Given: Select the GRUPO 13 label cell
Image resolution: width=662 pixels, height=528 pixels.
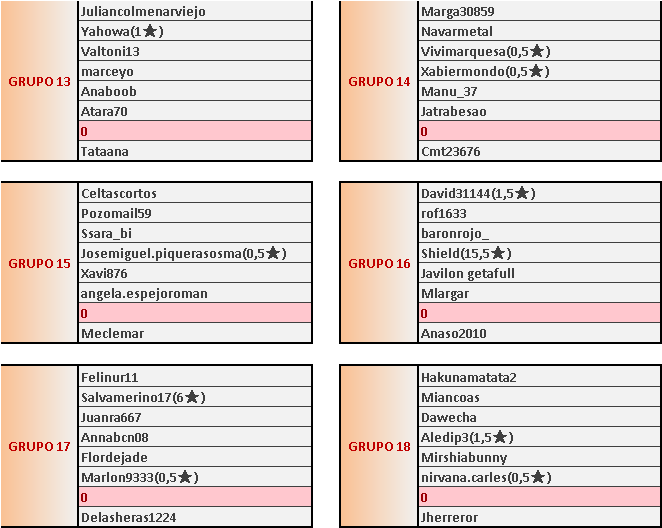Looking at the screenshot, I should [40, 81].
